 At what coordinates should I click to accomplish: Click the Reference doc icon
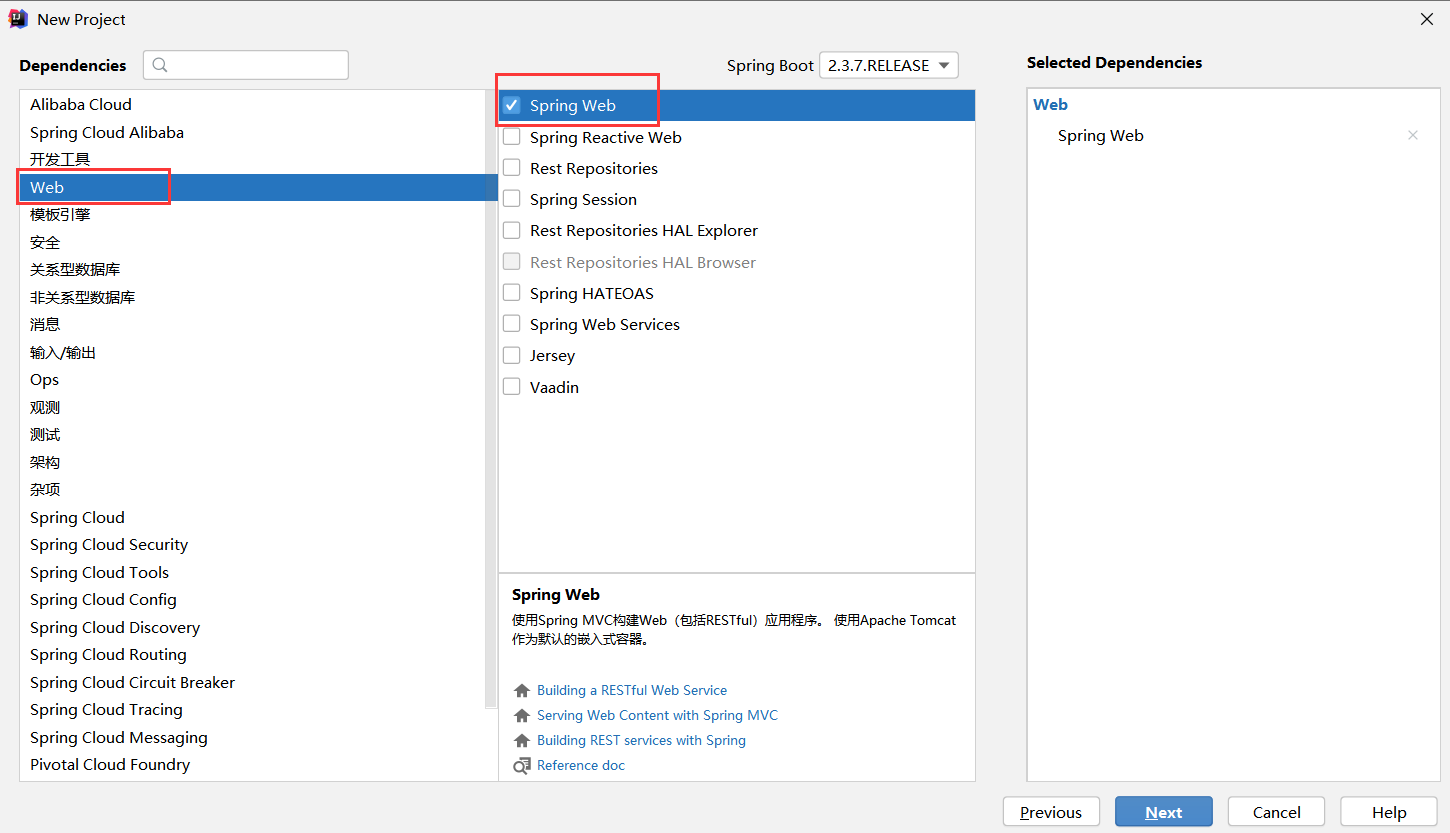521,766
